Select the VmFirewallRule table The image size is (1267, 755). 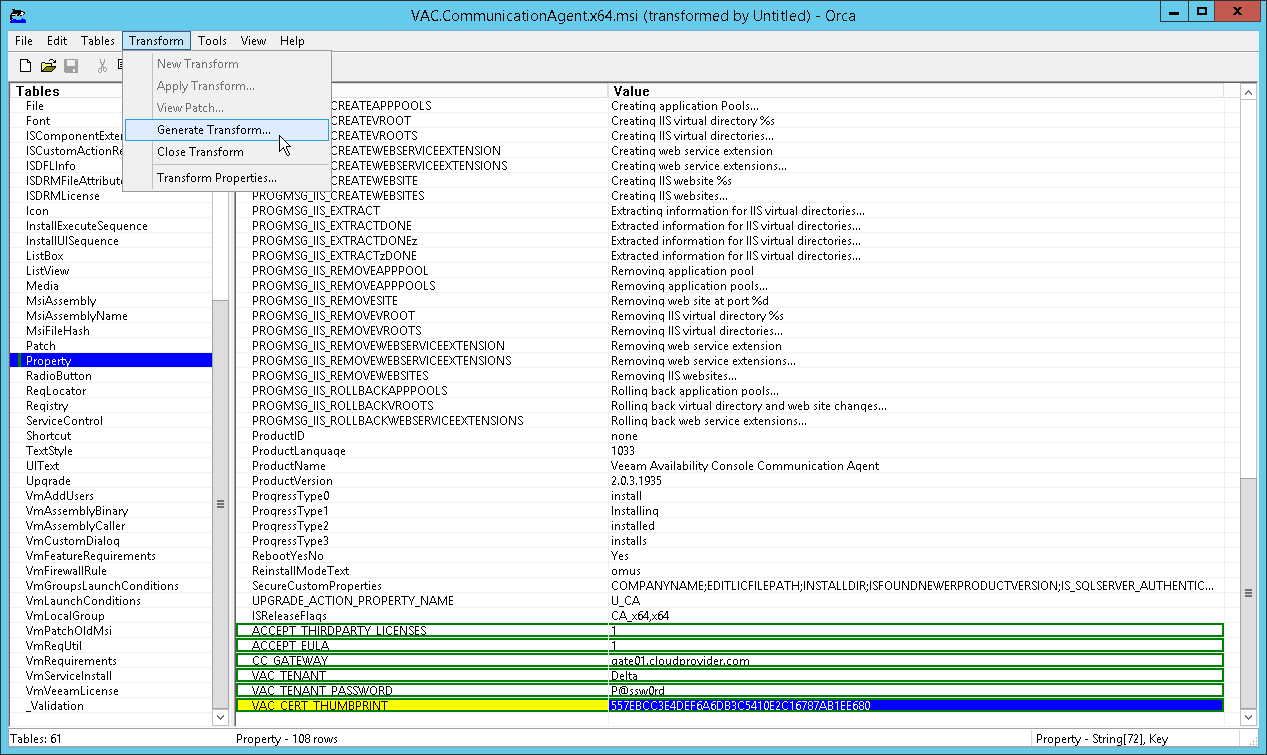(x=66, y=571)
